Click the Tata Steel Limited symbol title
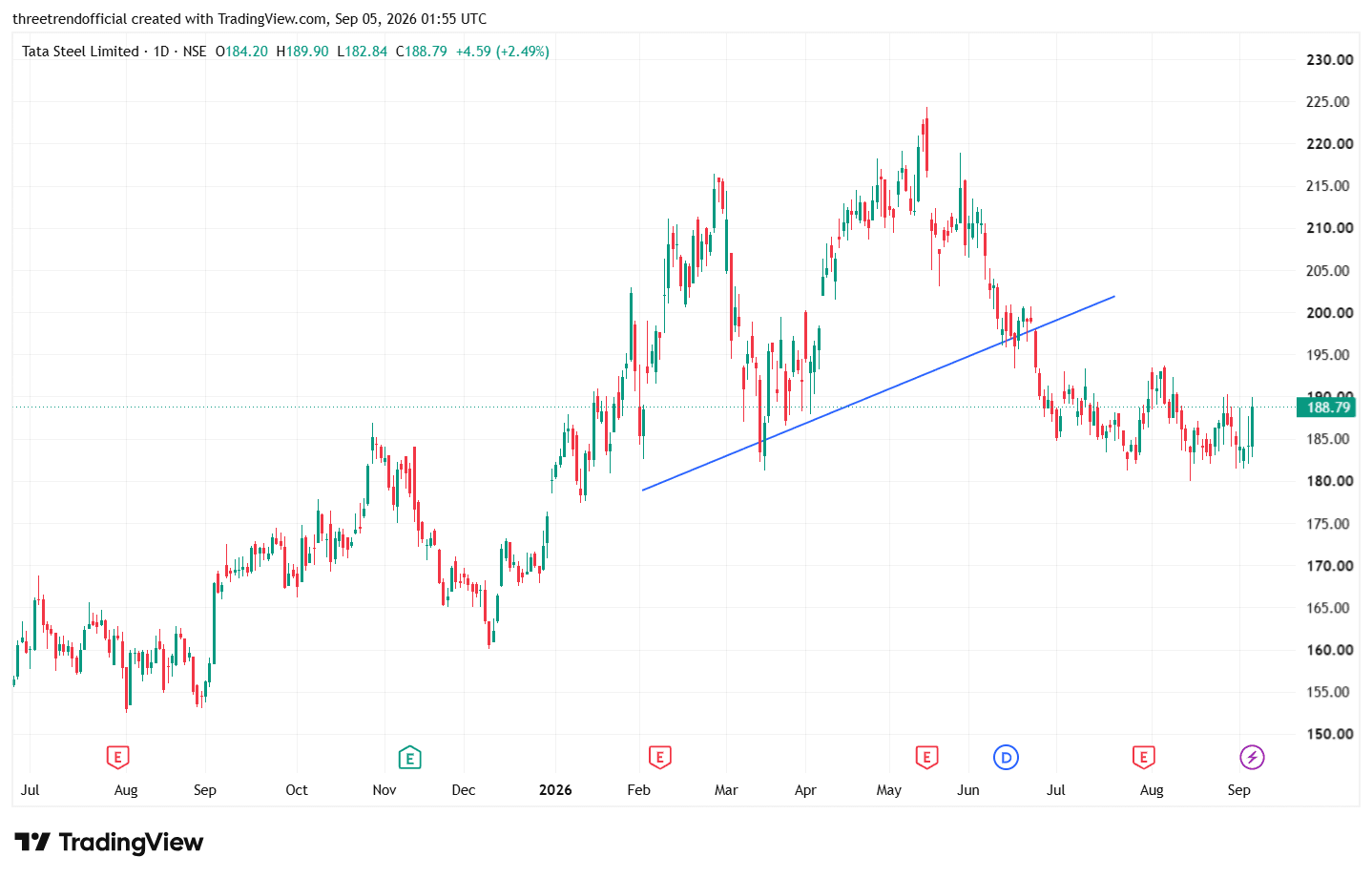 [80, 52]
